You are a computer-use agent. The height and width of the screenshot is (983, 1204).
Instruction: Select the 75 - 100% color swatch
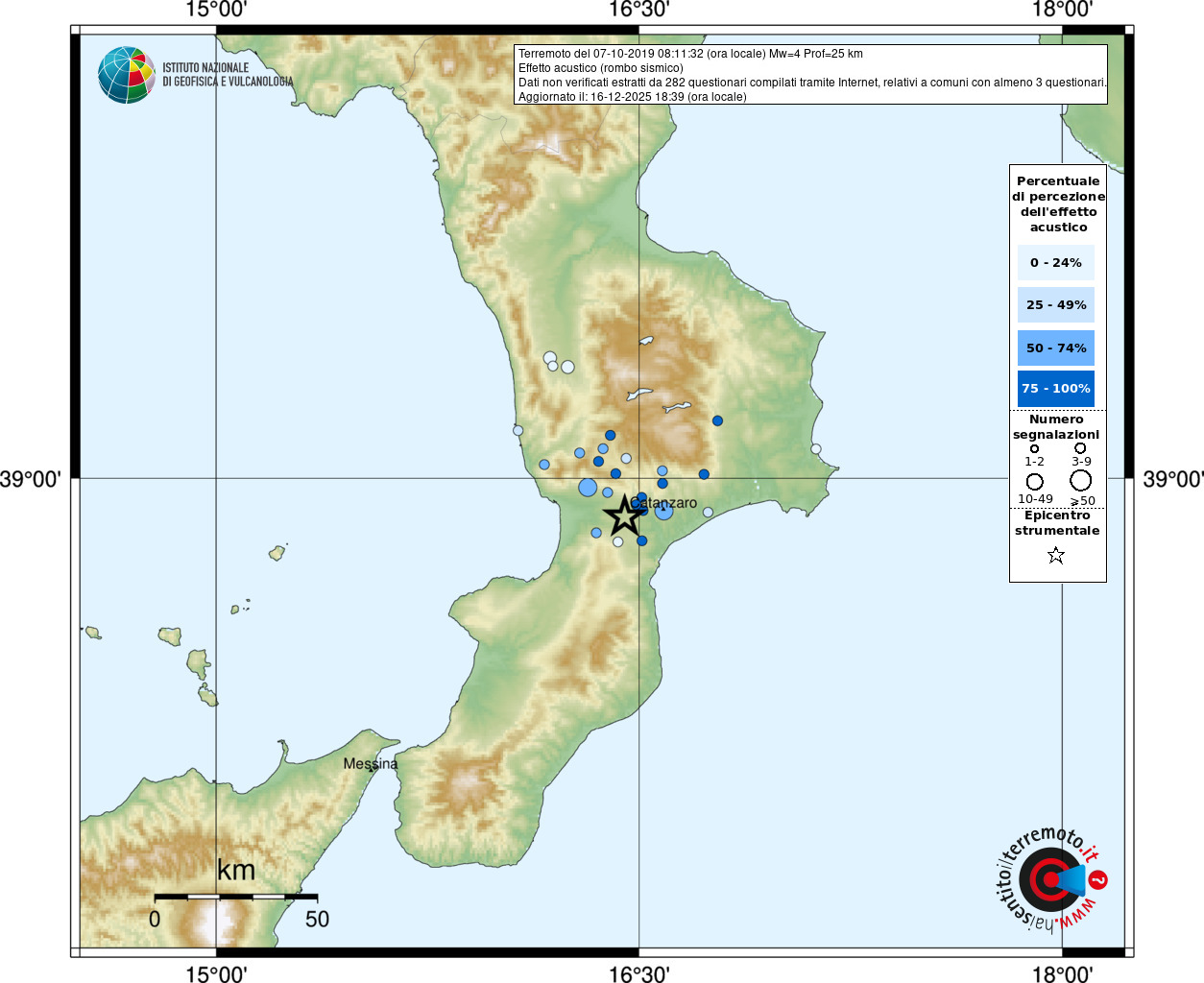pyautogui.click(x=1056, y=389)
